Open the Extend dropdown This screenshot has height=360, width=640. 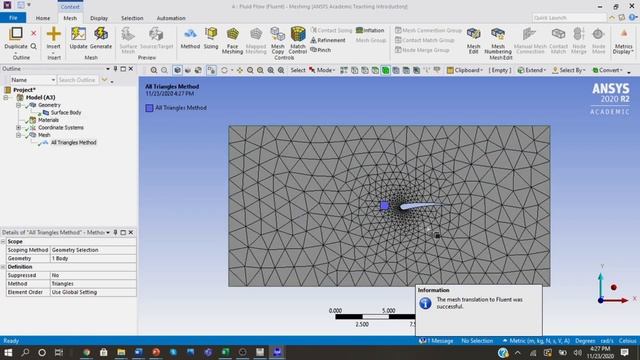coord(532,70)
